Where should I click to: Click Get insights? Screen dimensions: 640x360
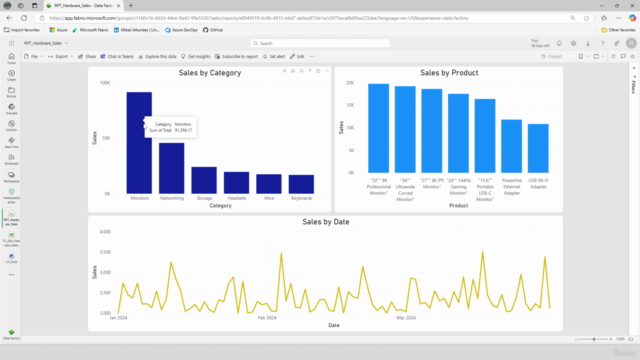(195, 56)
